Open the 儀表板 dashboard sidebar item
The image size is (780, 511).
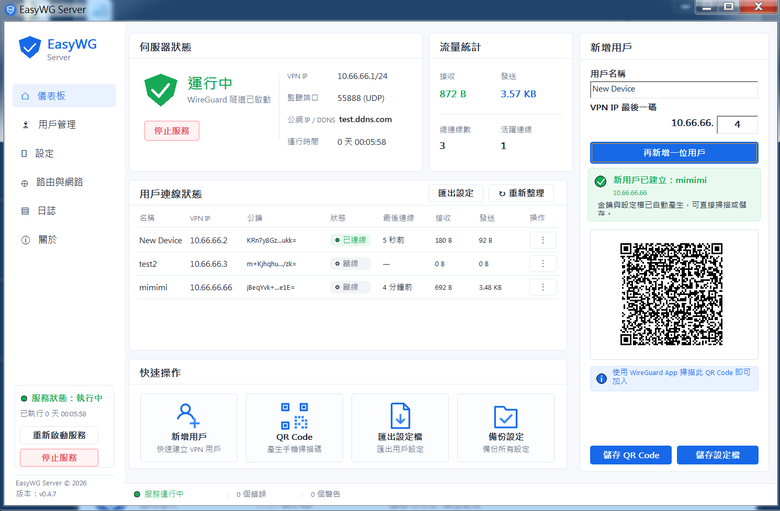[64, 96]
